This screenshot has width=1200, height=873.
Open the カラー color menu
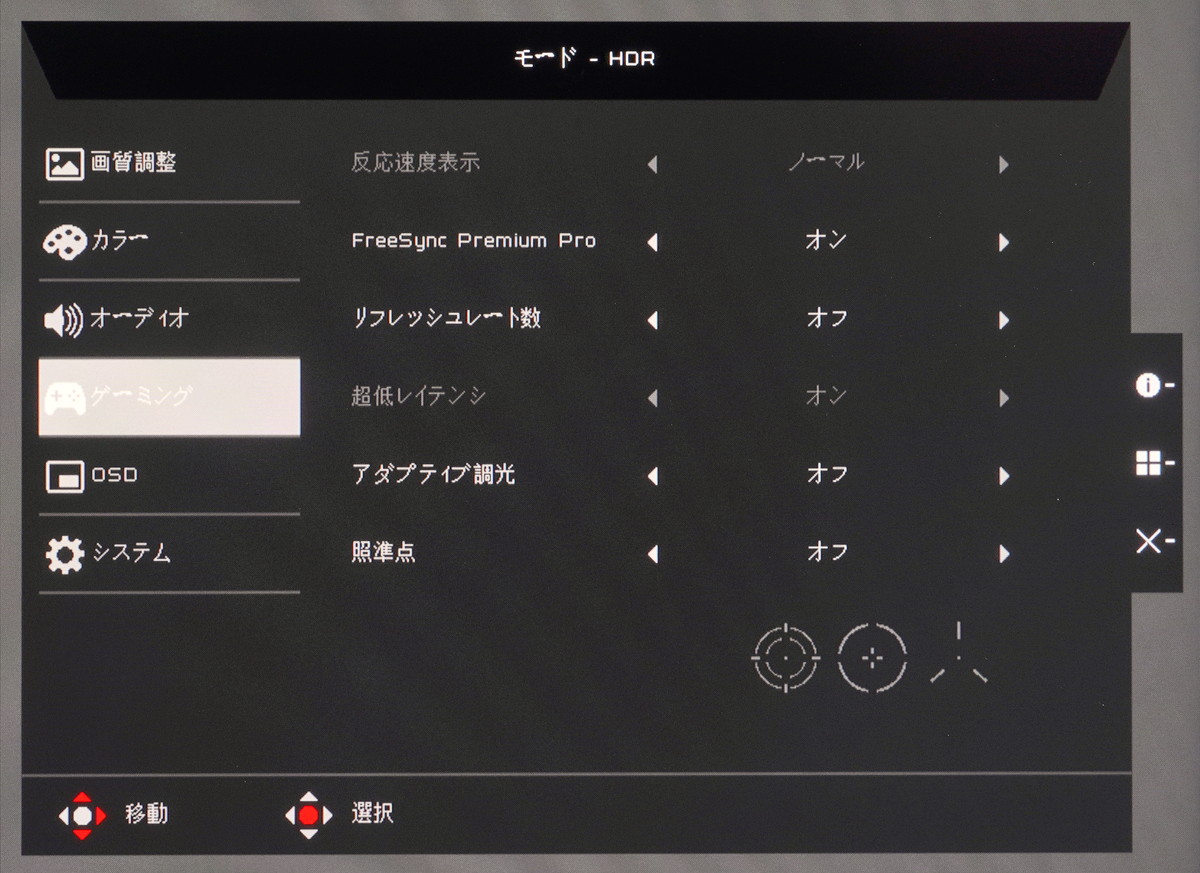(x=169, y=241)
